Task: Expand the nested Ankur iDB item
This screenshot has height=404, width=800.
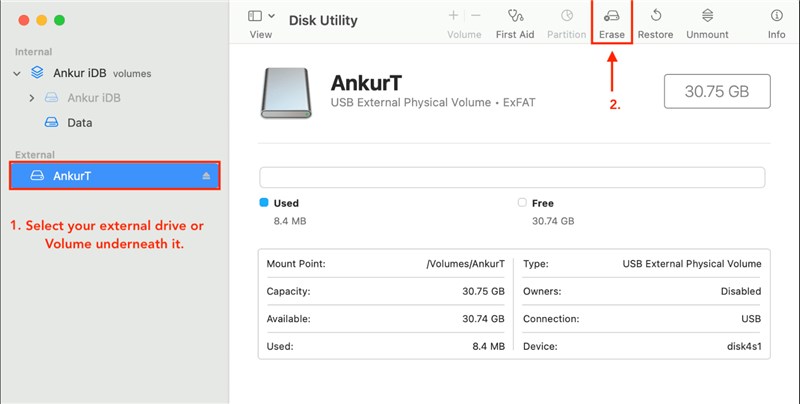Action: click(x=32, y=98)
